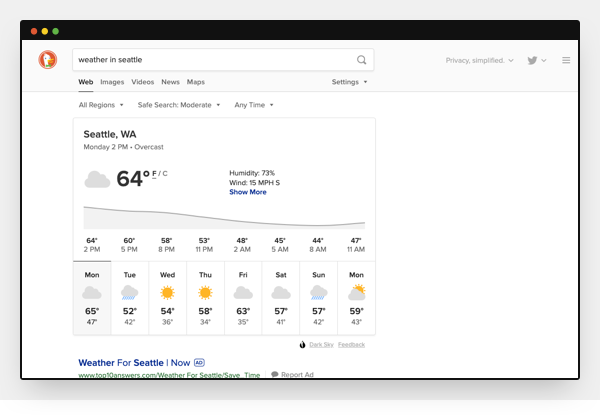Click the top10answers.com URL link
Image resolution: width=600 pixels, height=415 pixels.
pos(169,375)
